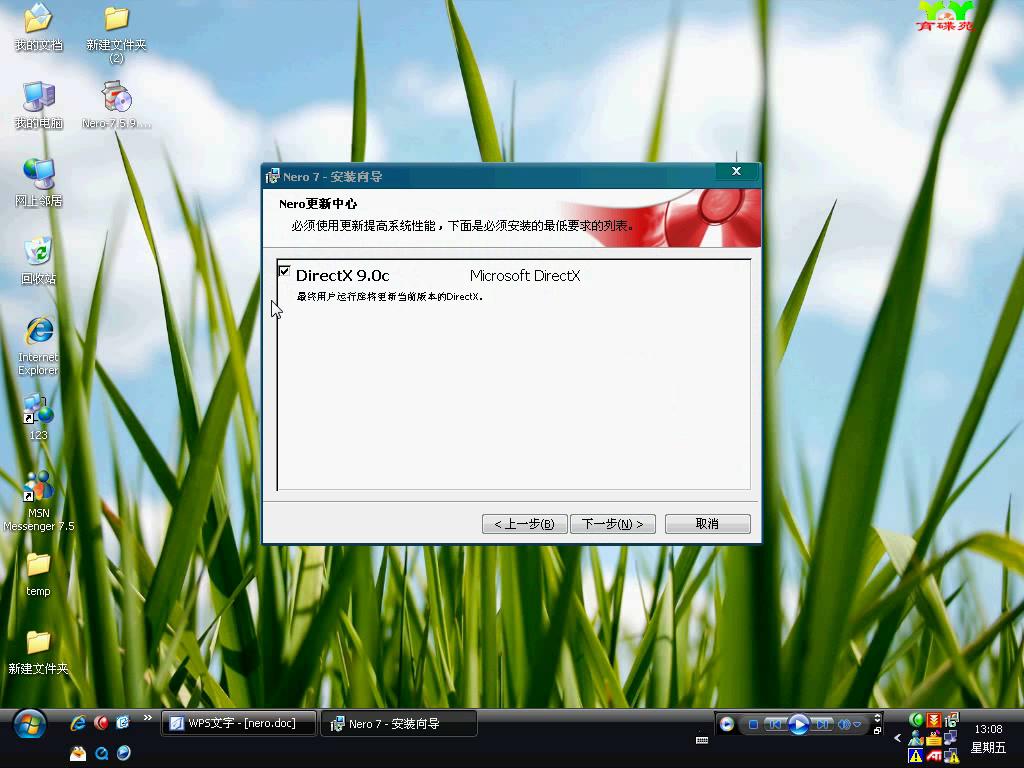Click the Windows Media Player deskband logo
Image resolution: width=1024 pixels, height=768 pixels.
[x=726, y=724]
